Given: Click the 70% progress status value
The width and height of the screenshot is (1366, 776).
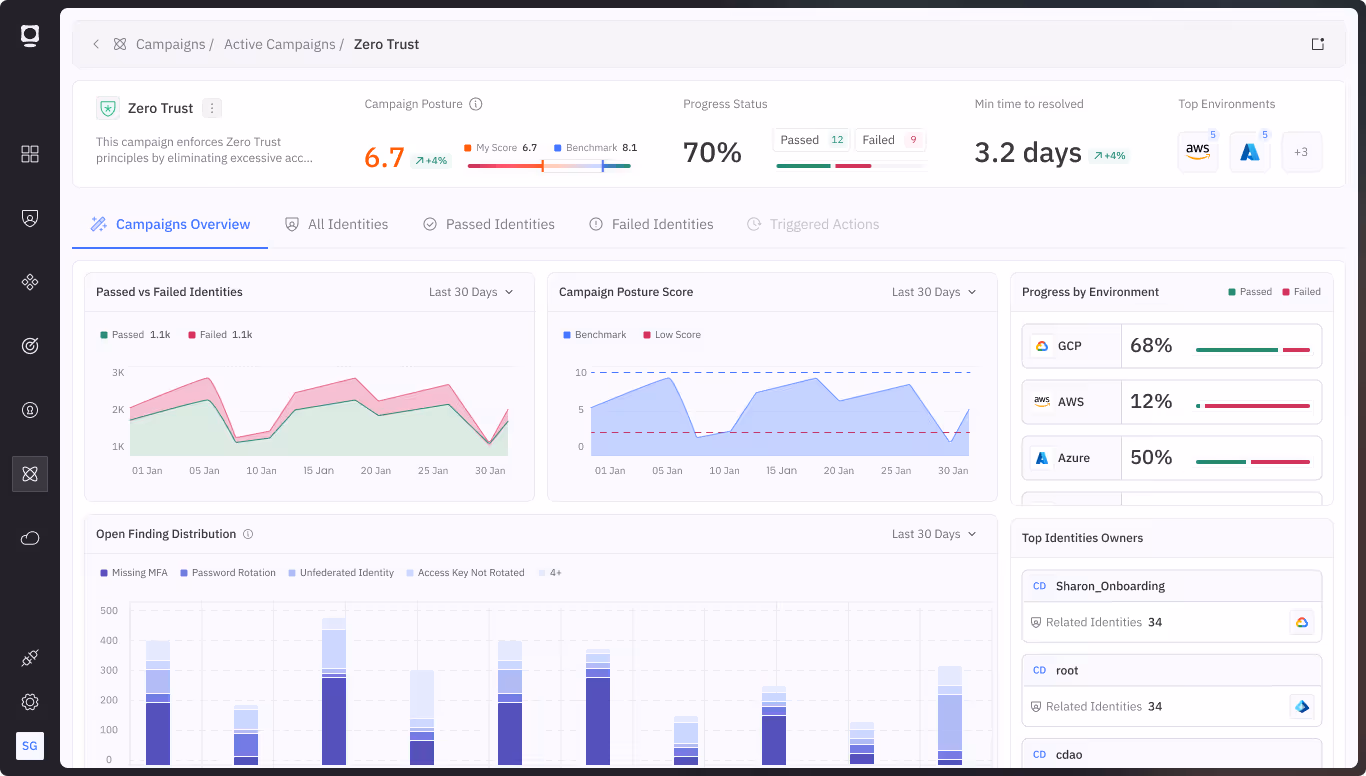Looking at the screenshot, I should click(x=712, y=153).
